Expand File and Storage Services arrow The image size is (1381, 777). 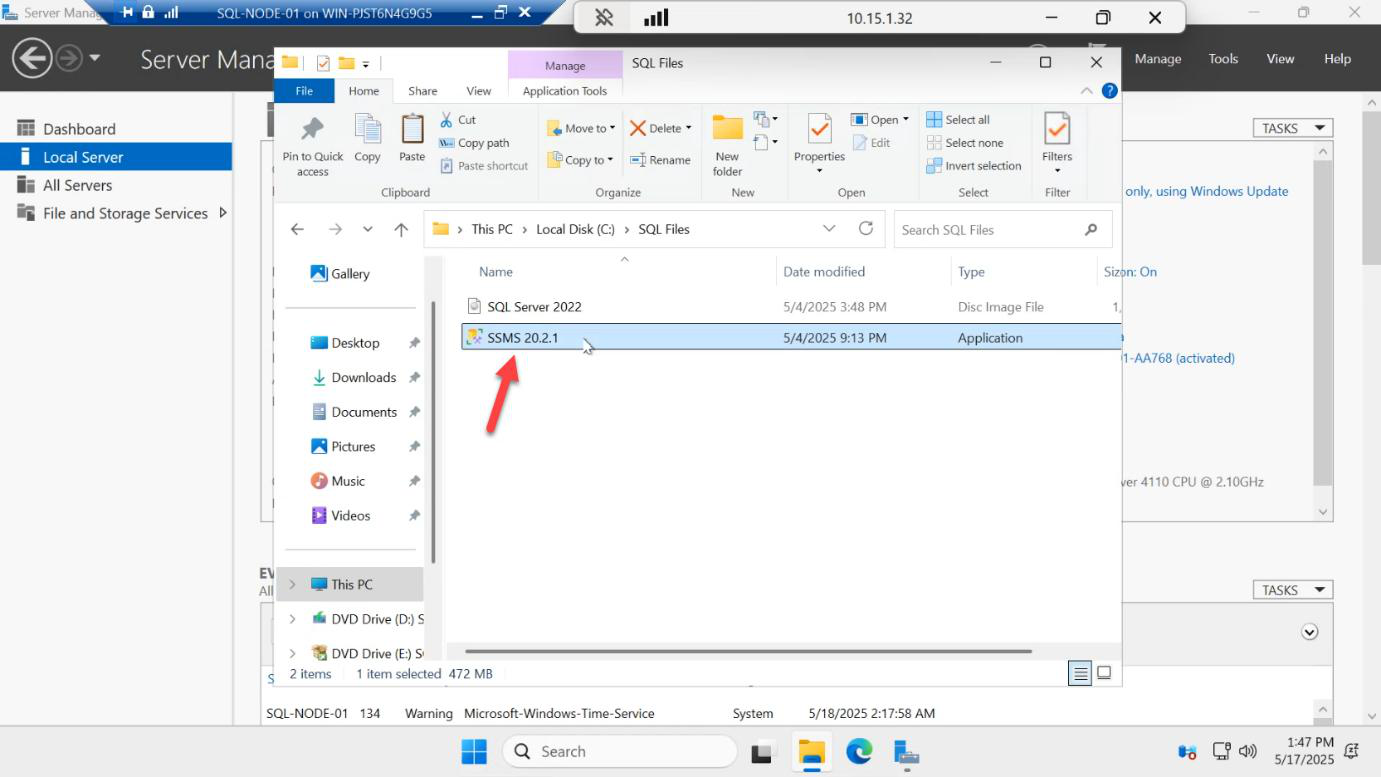coord(222,213)
